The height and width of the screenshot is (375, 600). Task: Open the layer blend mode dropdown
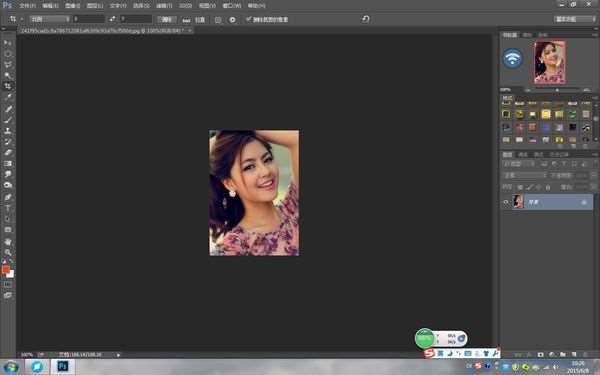(x=525, y=176)
